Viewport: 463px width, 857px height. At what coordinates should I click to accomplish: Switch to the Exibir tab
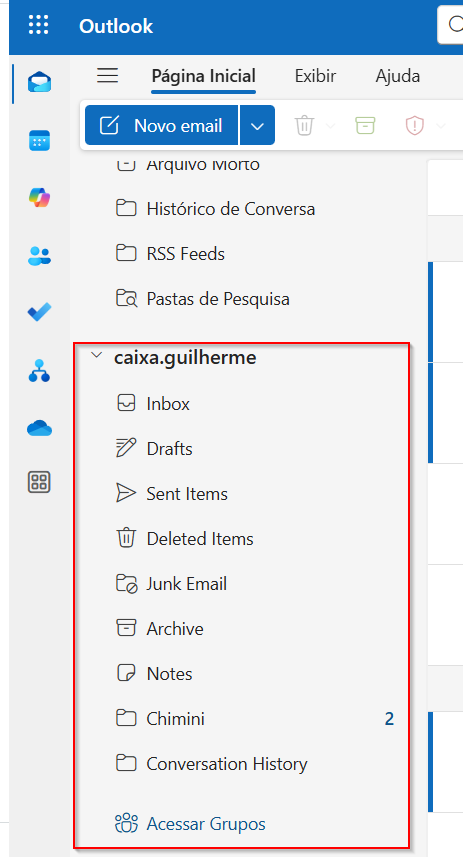(x=315, y=76)
